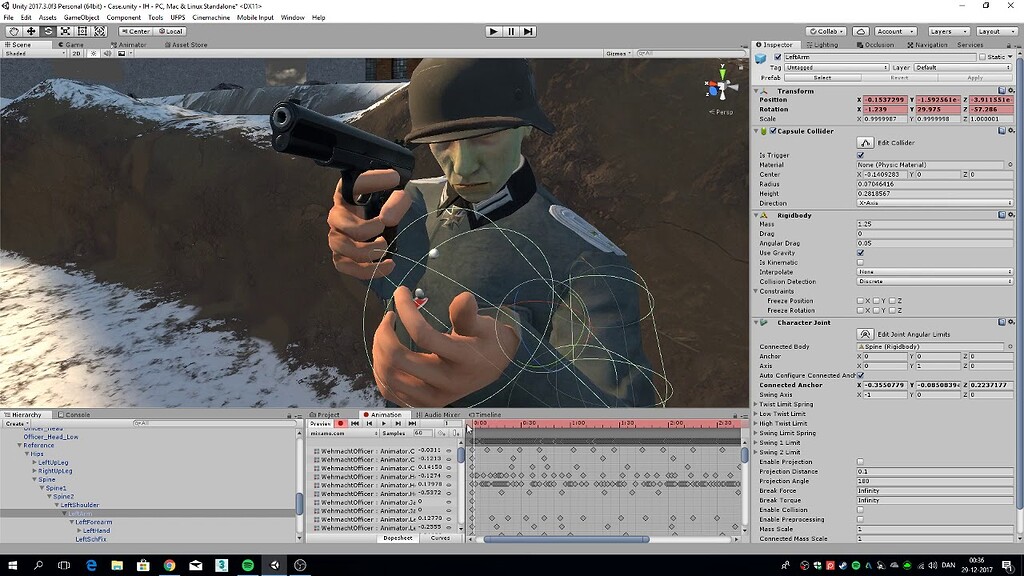This screenshot has height=576, width=1024.
Task: Mute scene audio using the speaker icon
Action: click(106, 53)
